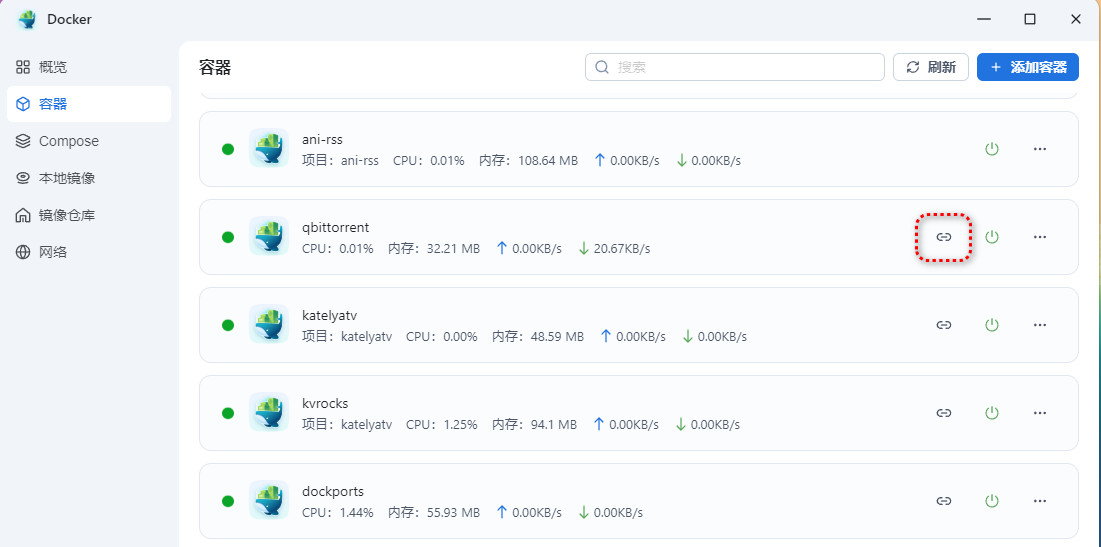
Task: Toggle power for the qbittorrent container
Action: [992, 237]
